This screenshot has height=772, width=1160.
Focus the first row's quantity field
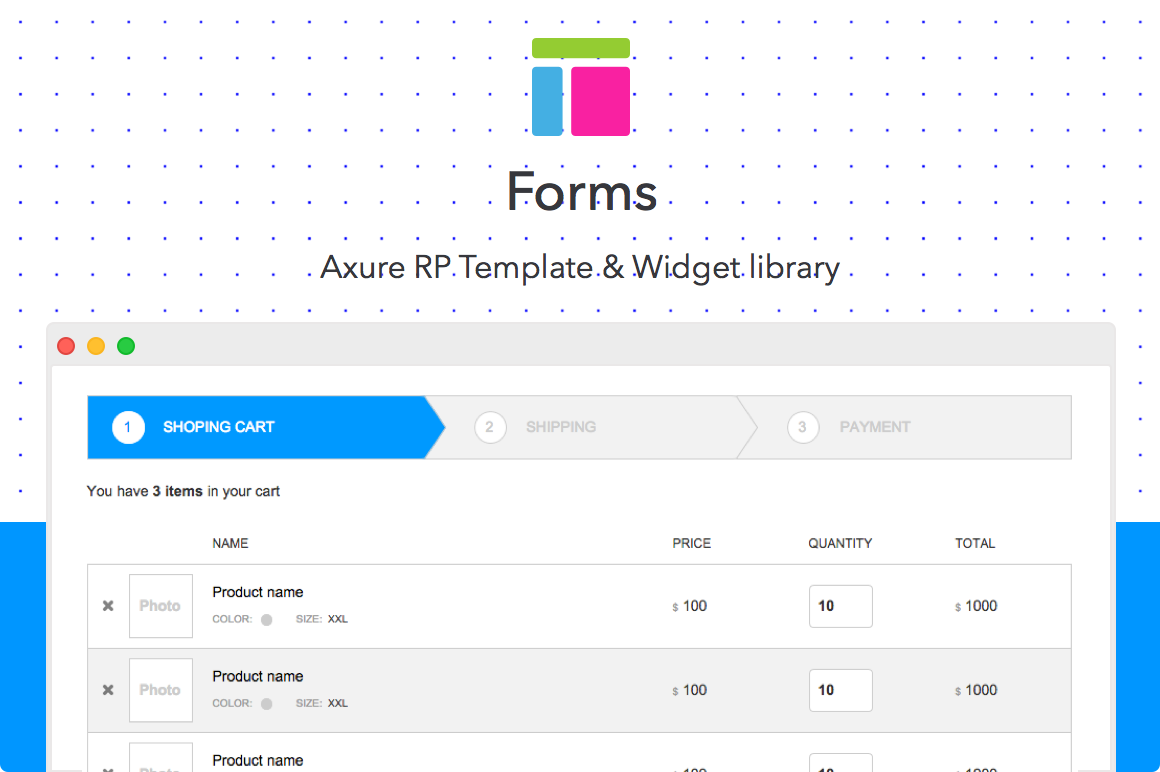840,606
